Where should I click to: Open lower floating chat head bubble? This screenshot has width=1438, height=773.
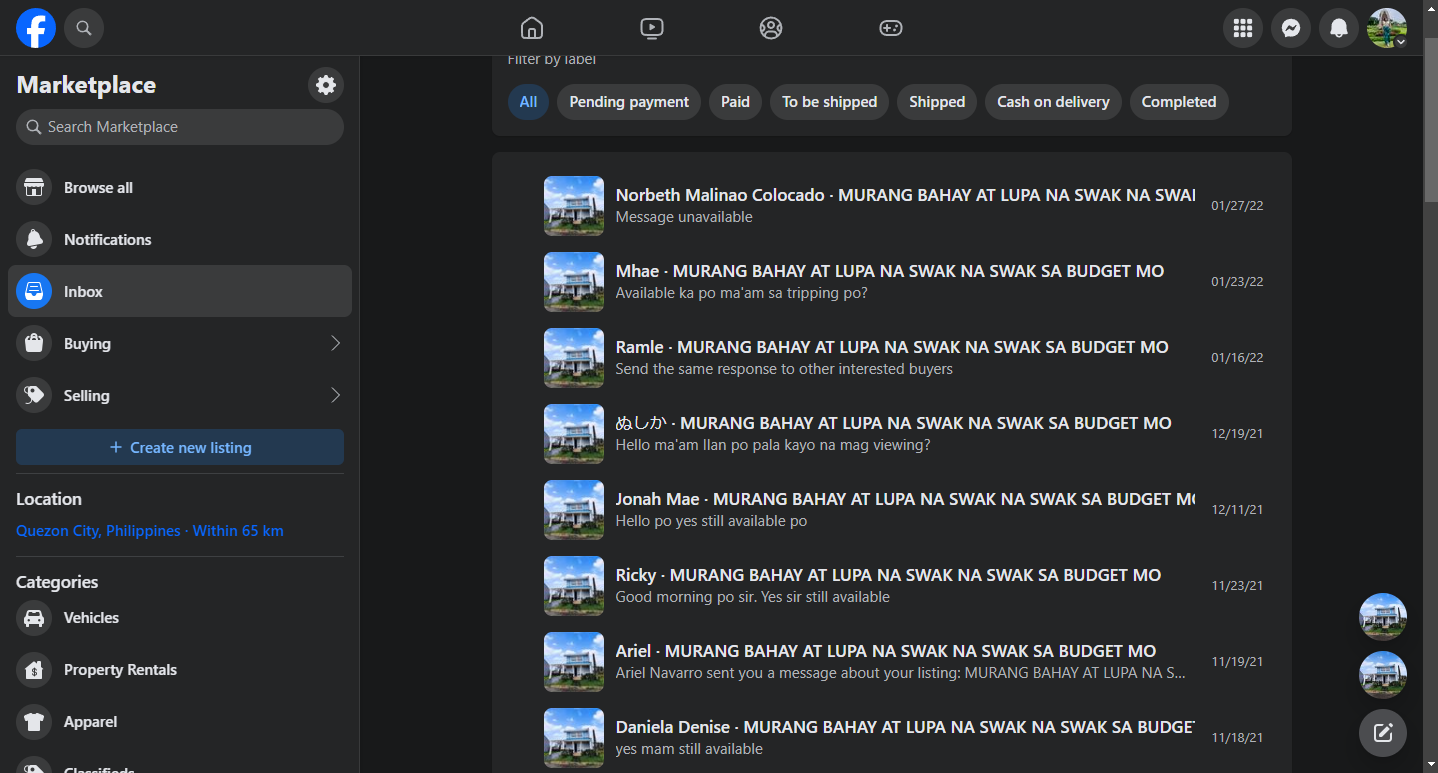(x=1383, y=675)
